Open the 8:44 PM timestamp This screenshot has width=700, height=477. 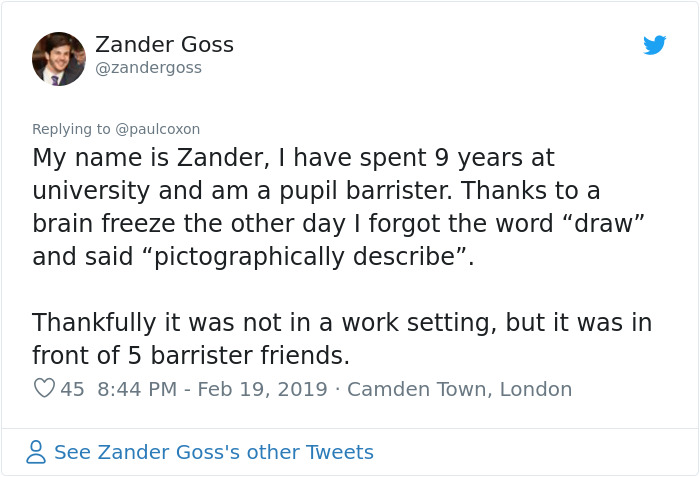click(x=139, y=389)
